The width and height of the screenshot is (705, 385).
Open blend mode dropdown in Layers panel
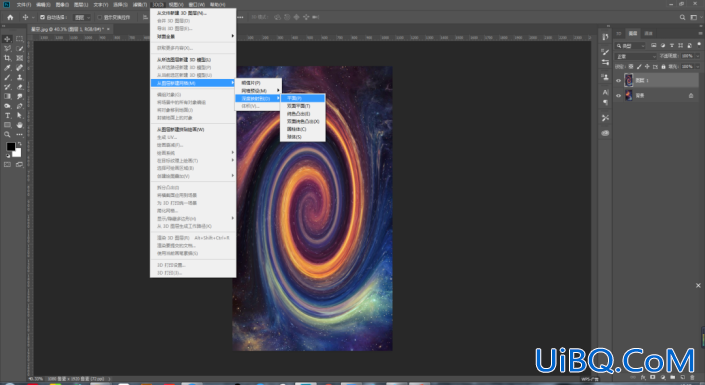click(x=636, y=56)
